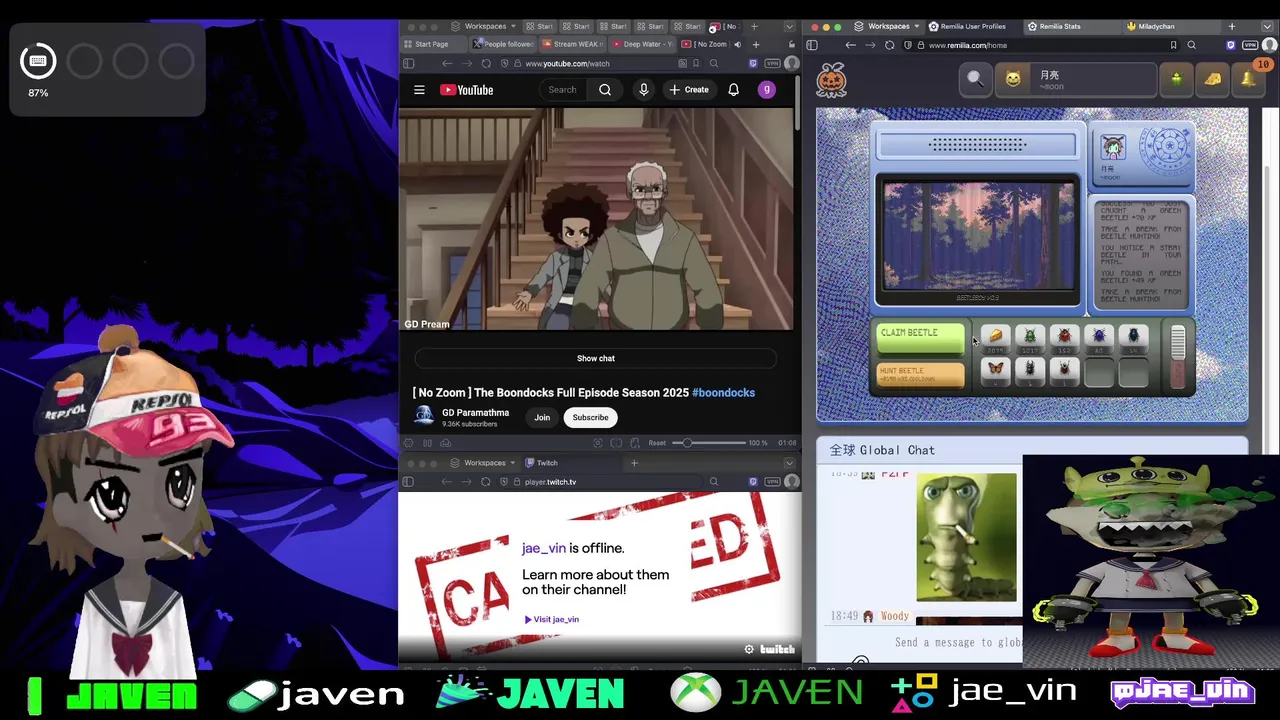Click the YouTube Create button
The width and height of the screenshot is (1280, 720).
point(689,90)
